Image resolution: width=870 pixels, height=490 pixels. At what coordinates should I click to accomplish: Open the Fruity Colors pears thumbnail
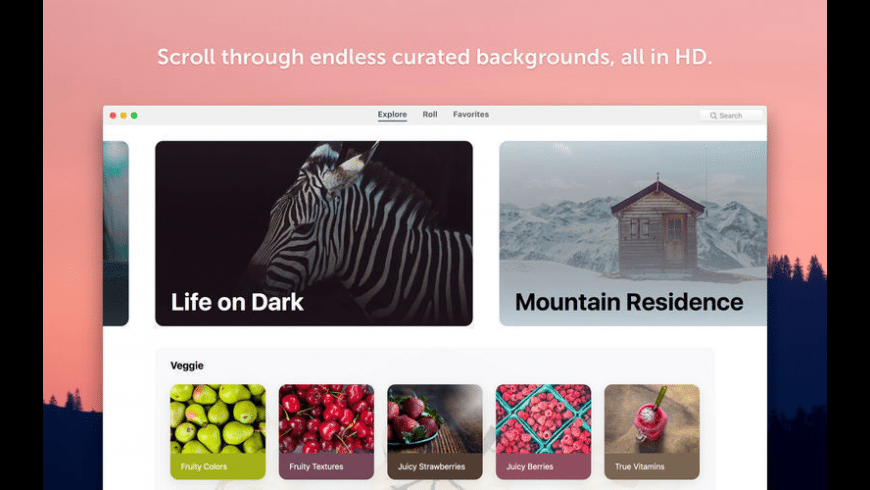(x=218, y=419)
